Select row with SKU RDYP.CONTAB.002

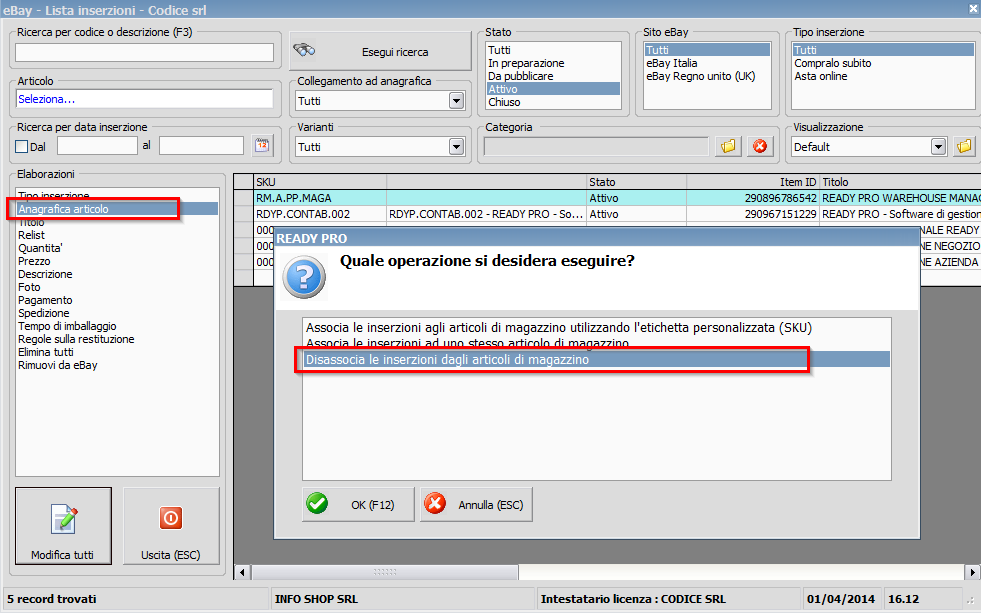click(607, 214)
